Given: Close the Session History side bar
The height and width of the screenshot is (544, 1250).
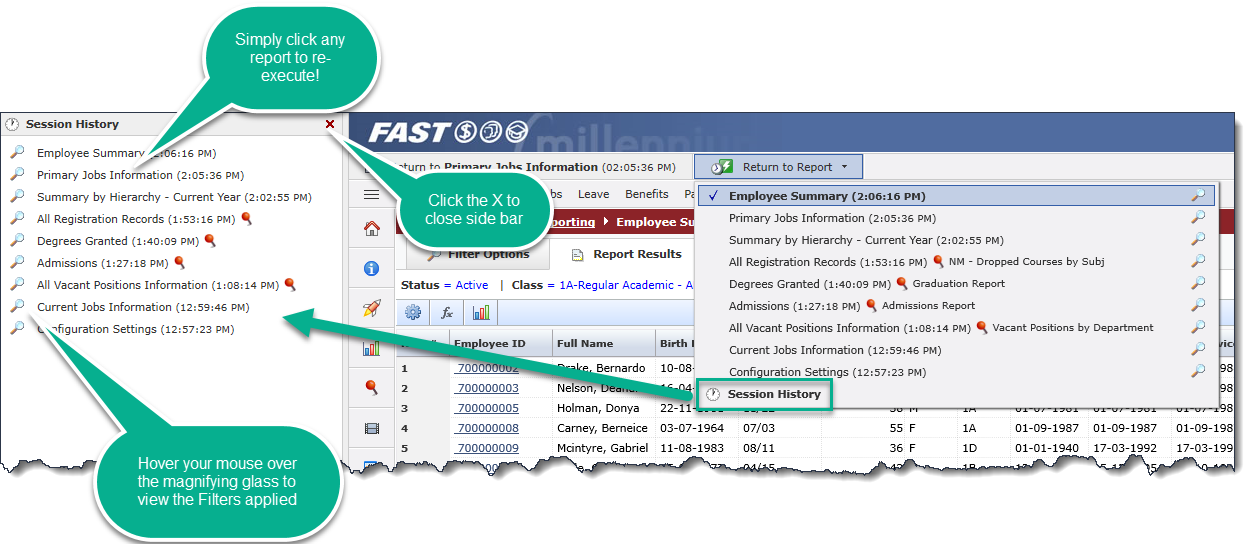Looking at the screenshot, I should (330, 124).
